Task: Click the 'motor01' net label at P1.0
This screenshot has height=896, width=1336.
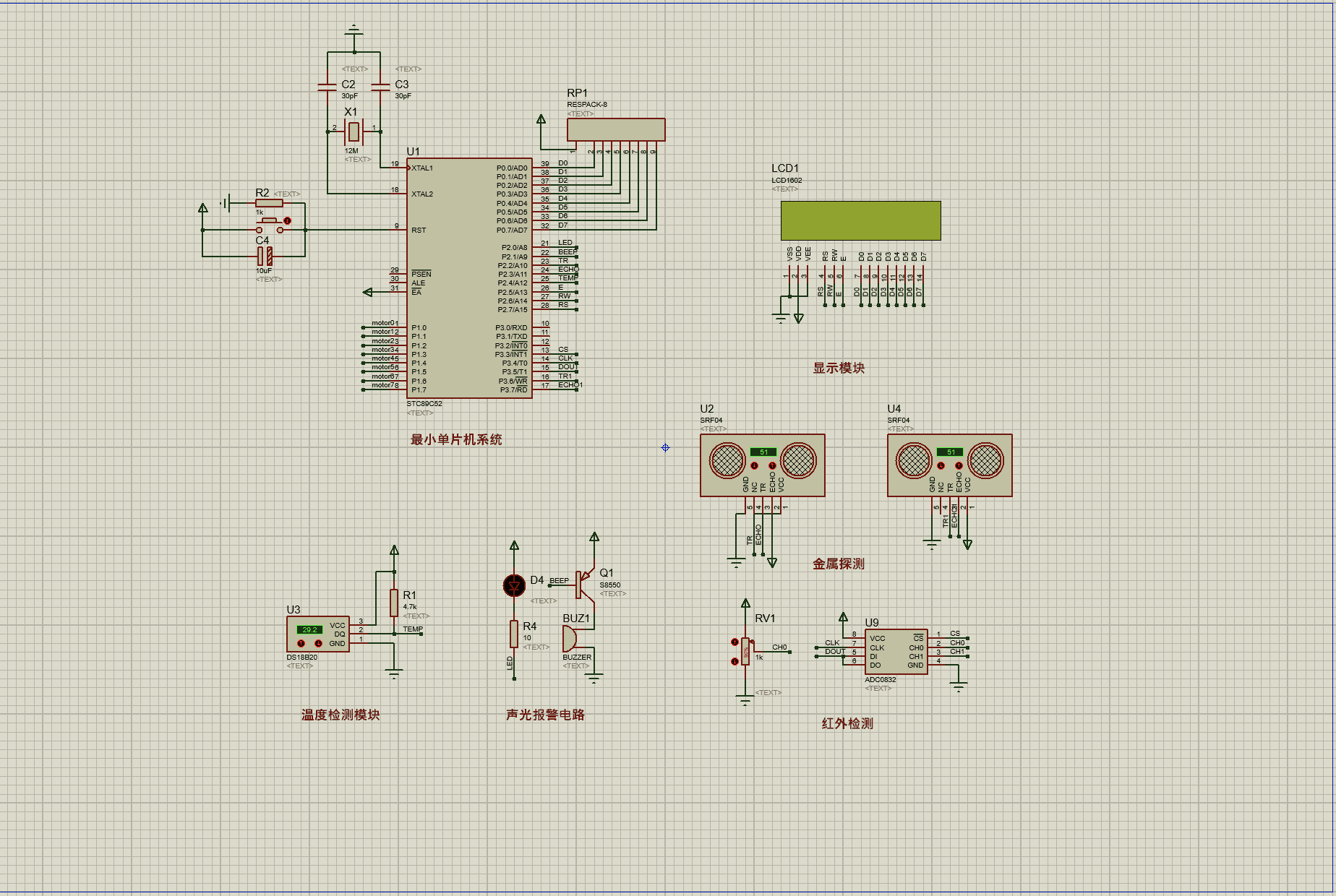Action: (x=385, y=323)
